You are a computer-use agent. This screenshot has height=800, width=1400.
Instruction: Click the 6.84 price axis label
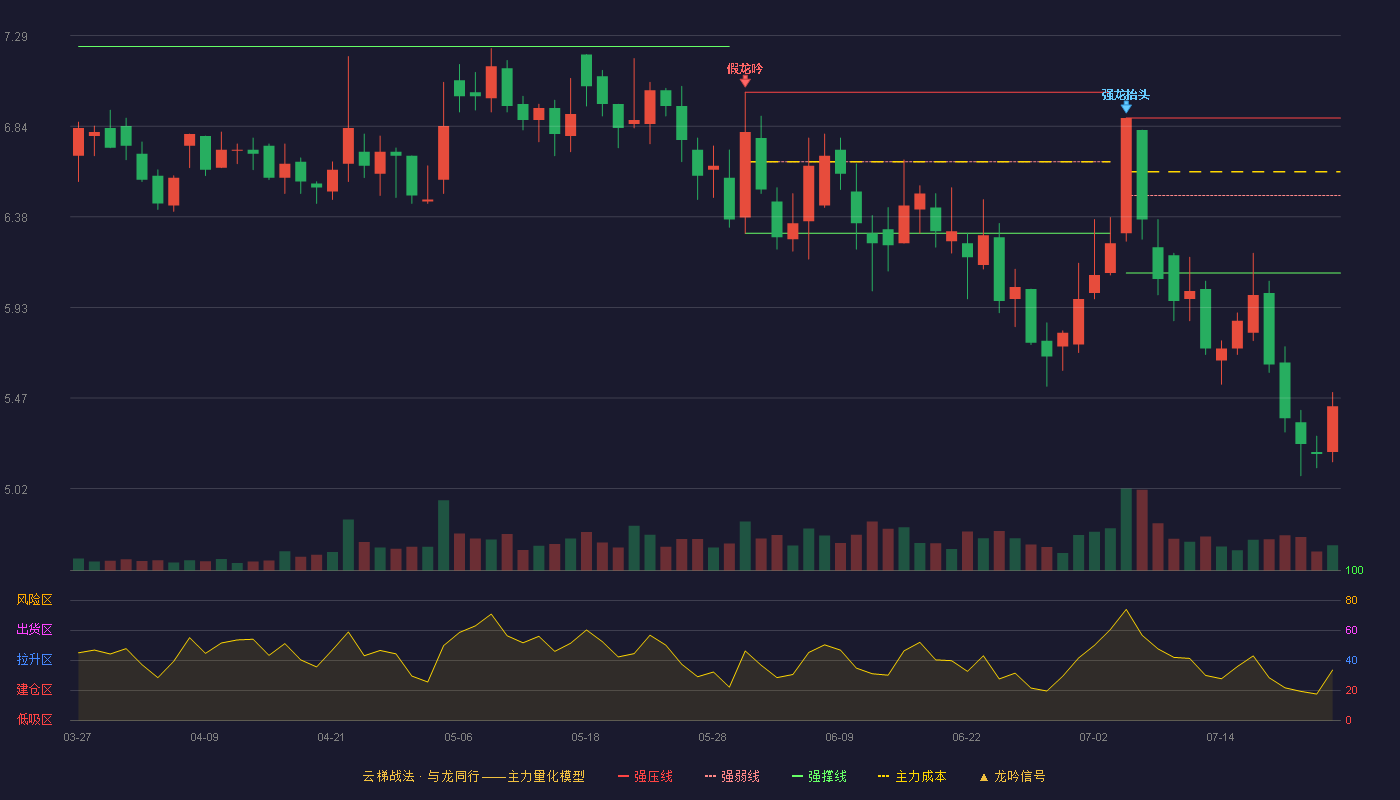[16, 128]
